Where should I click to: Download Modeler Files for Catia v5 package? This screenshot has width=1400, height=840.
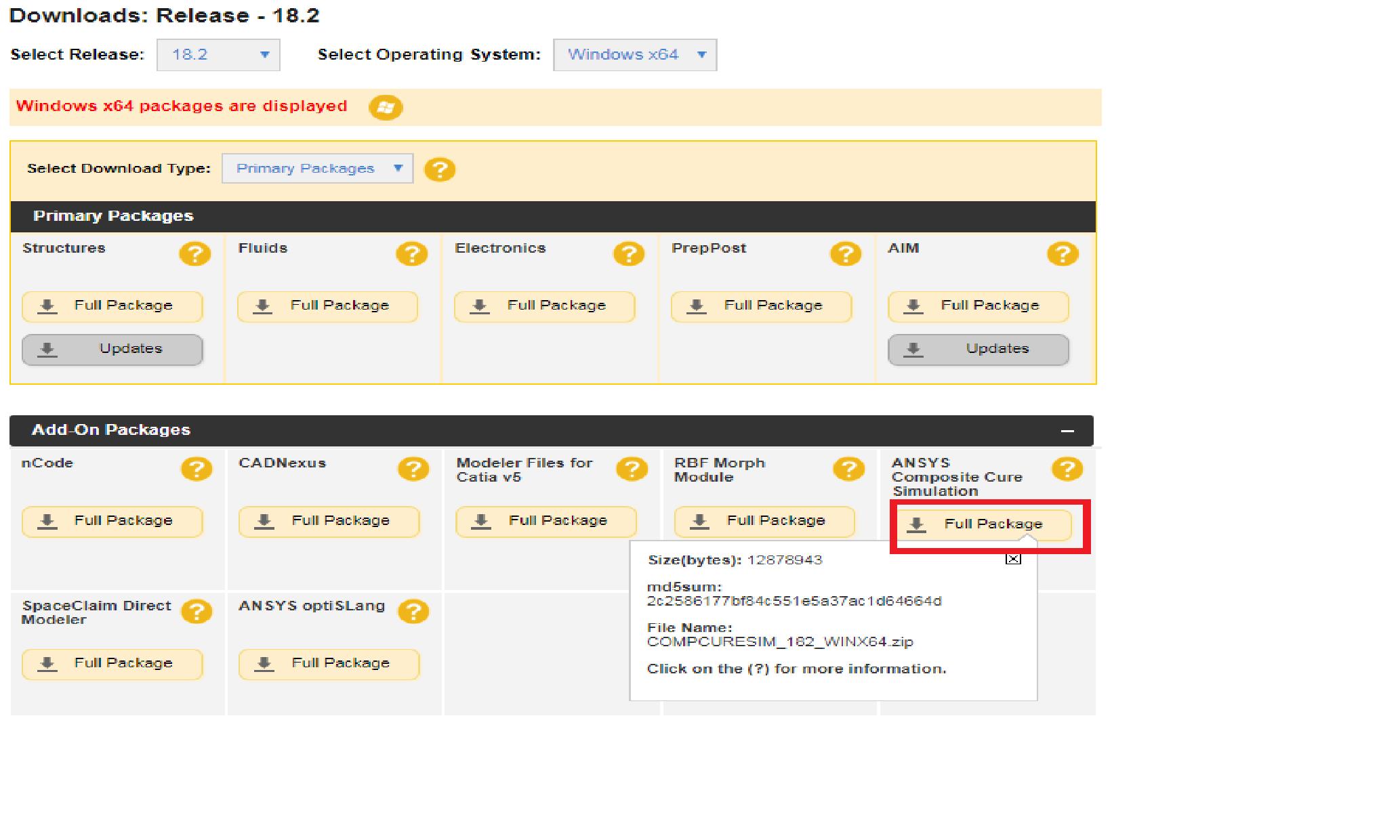(x=546, y=522)
